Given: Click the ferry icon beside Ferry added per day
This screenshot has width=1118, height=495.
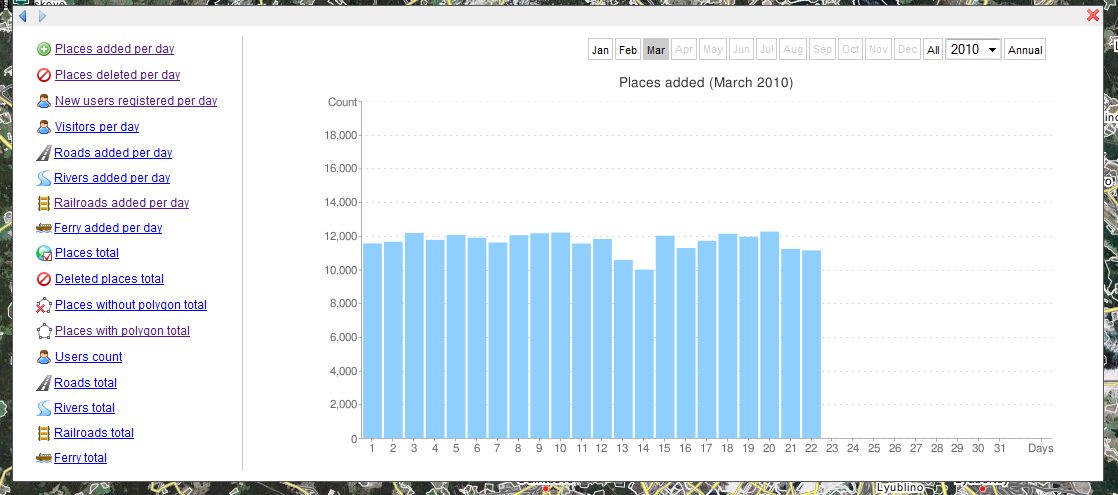Looking at the screenshot, I should [x=44, y=228].
